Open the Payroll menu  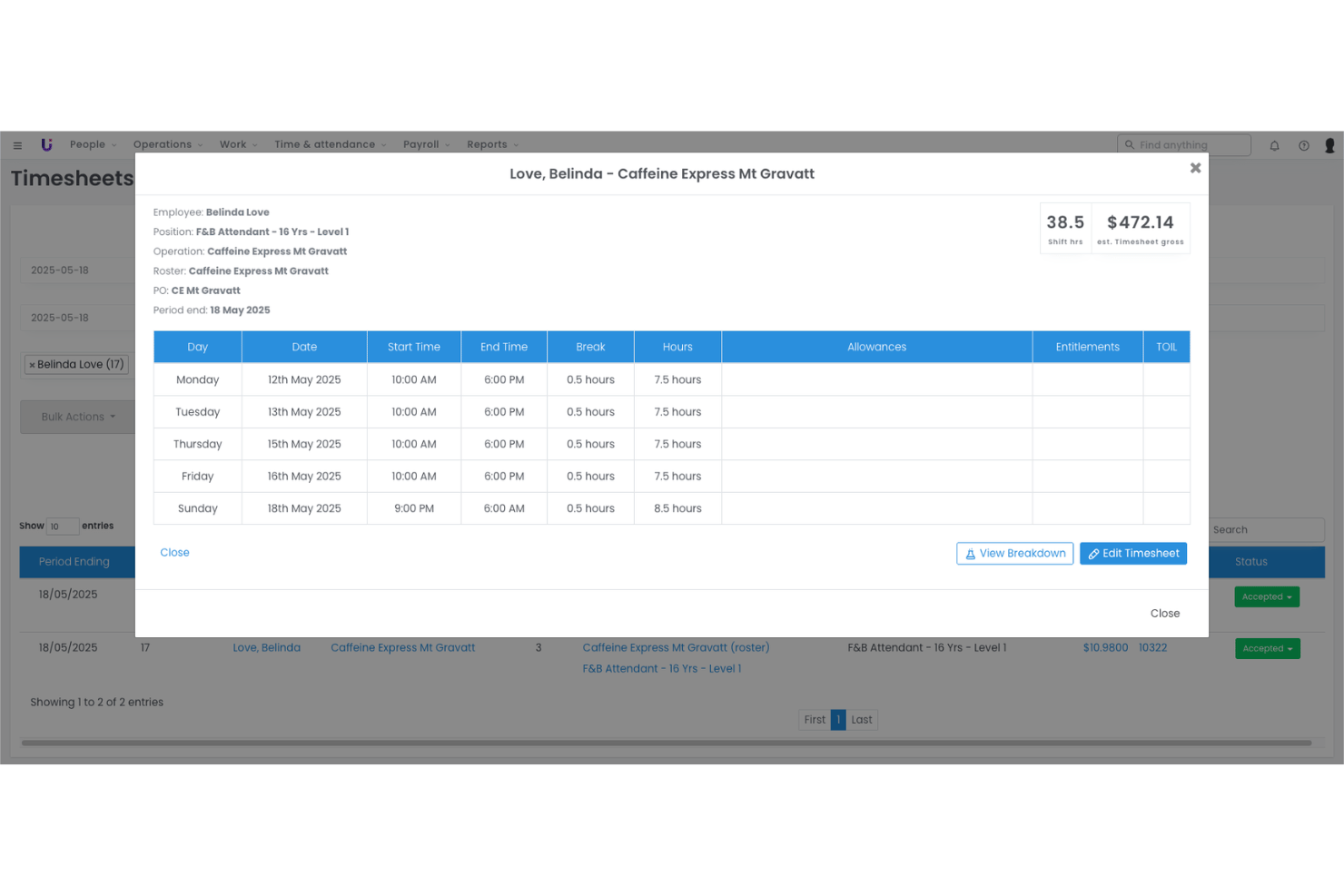[x=426, y=144]
